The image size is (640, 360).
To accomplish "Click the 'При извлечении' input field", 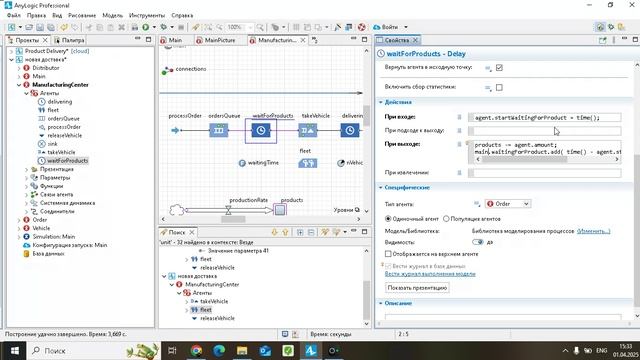I will pyautogui.click(x=545, y=173).
